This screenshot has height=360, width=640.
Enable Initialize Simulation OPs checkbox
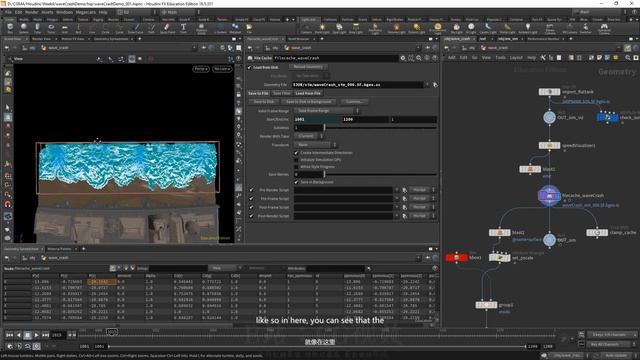point(296,160)
